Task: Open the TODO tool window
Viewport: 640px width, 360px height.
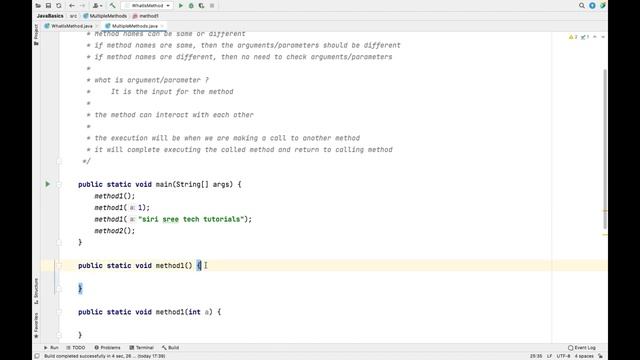Action: (76, 347)
